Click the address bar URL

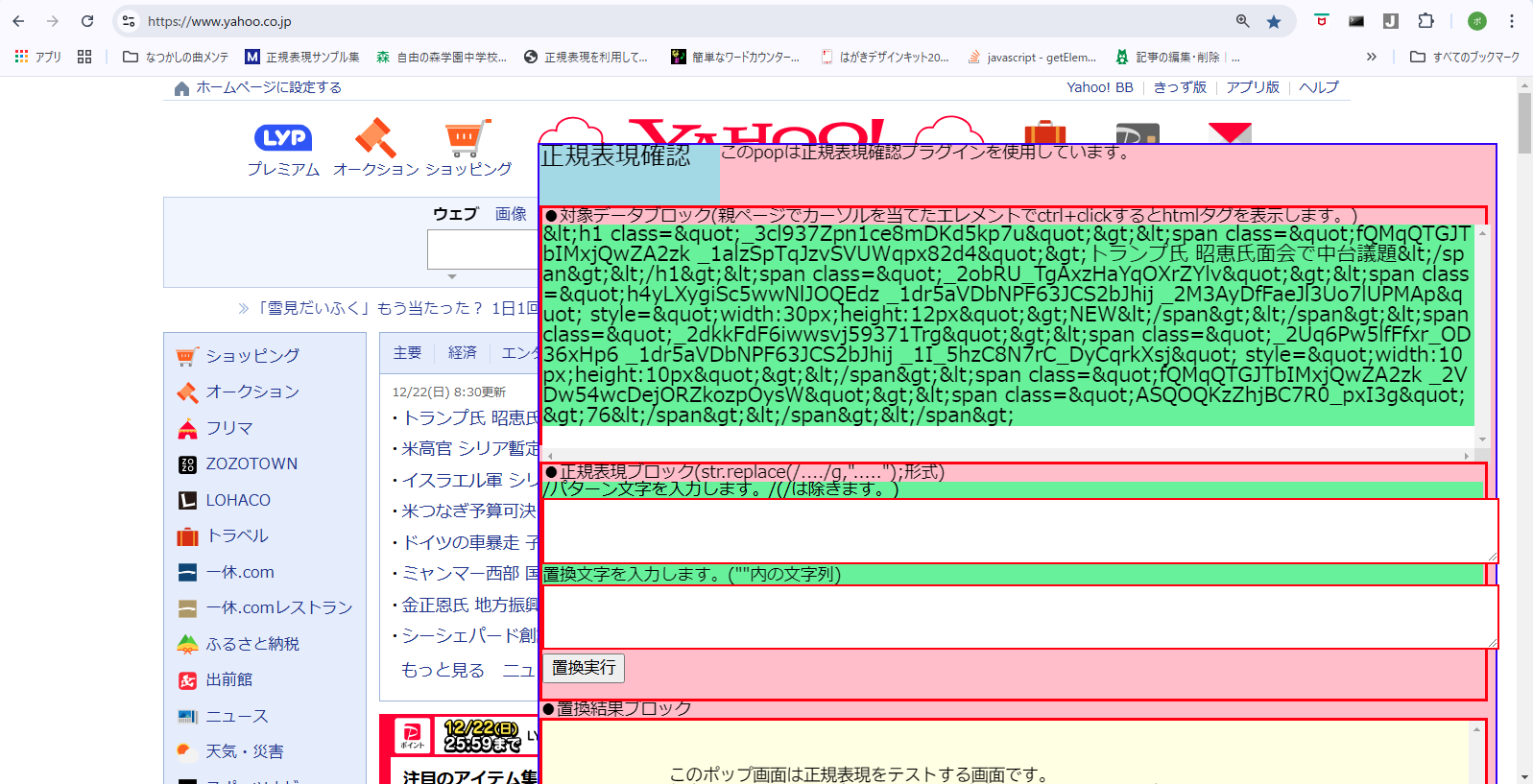point(220,21)
